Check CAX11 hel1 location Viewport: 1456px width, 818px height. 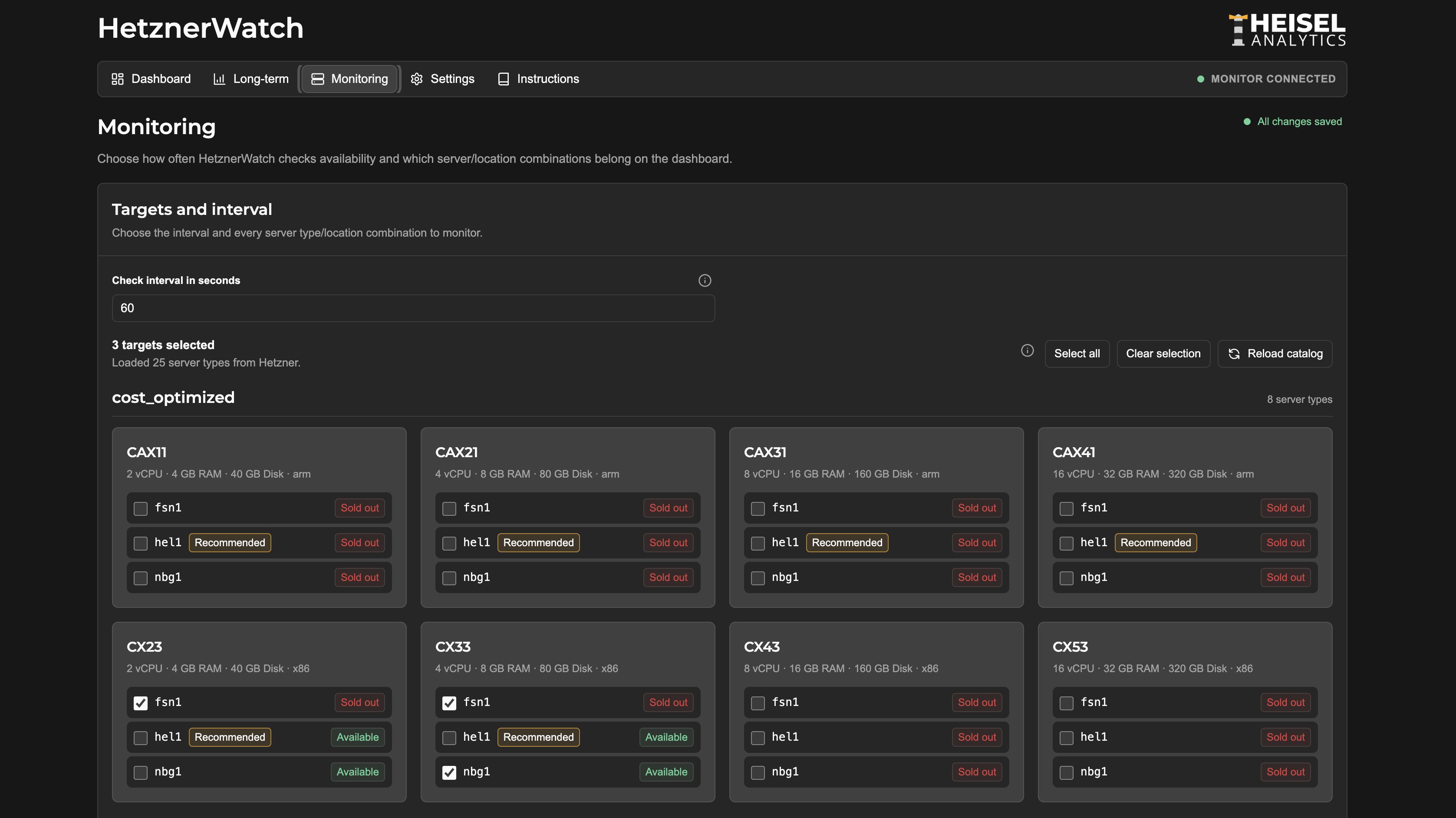click(141, 543)
